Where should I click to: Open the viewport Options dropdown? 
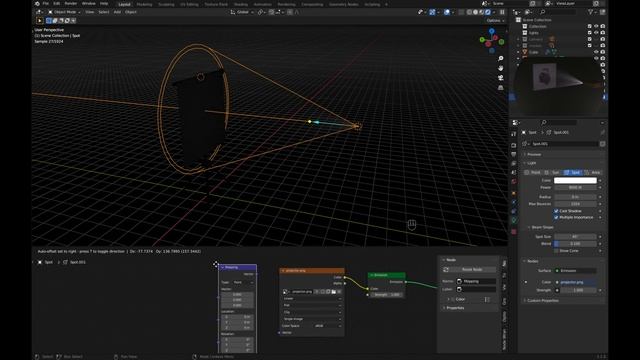click(495, 20)
